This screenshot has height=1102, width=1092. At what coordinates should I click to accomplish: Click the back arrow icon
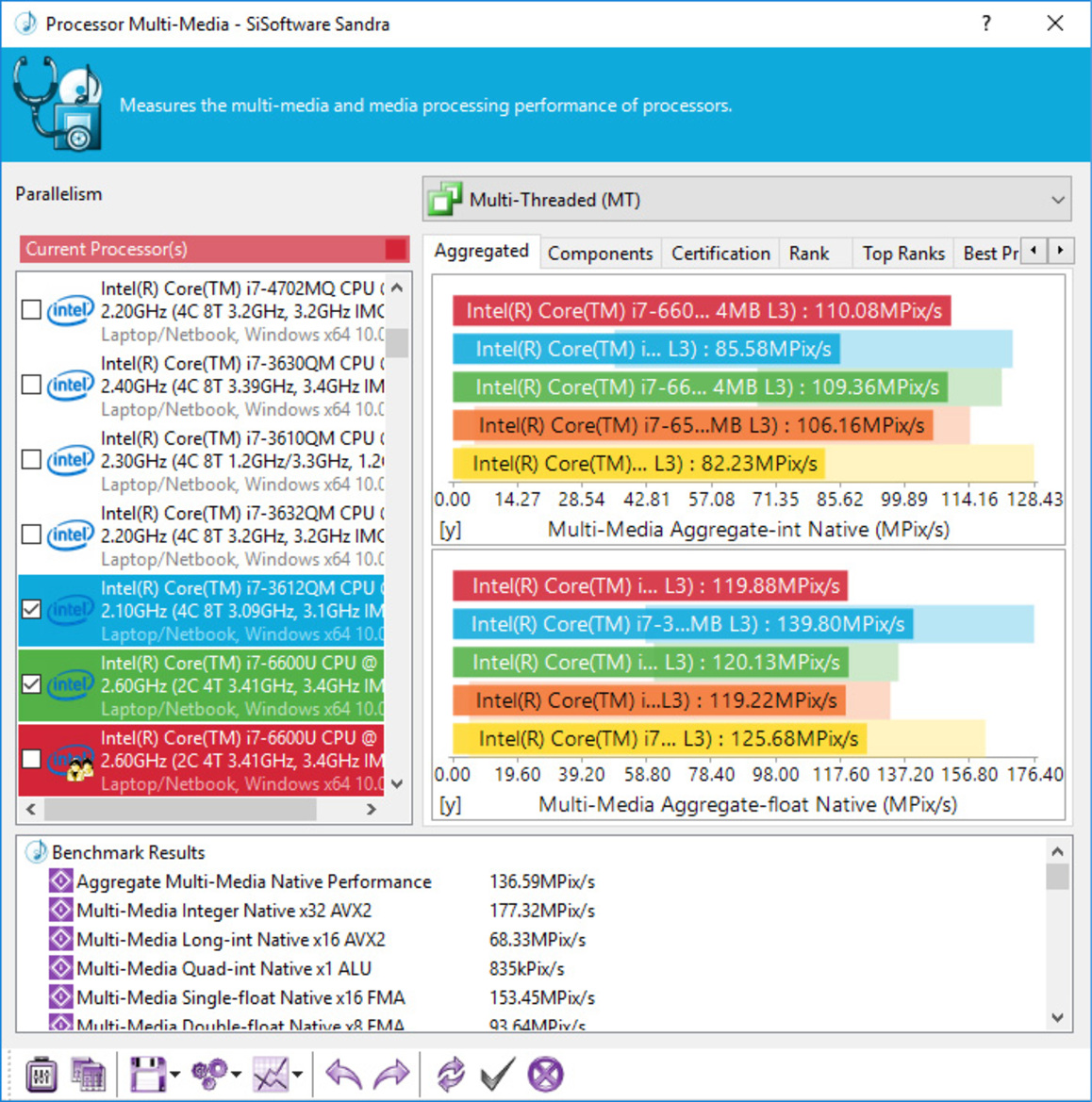(x=343, y=1074)
